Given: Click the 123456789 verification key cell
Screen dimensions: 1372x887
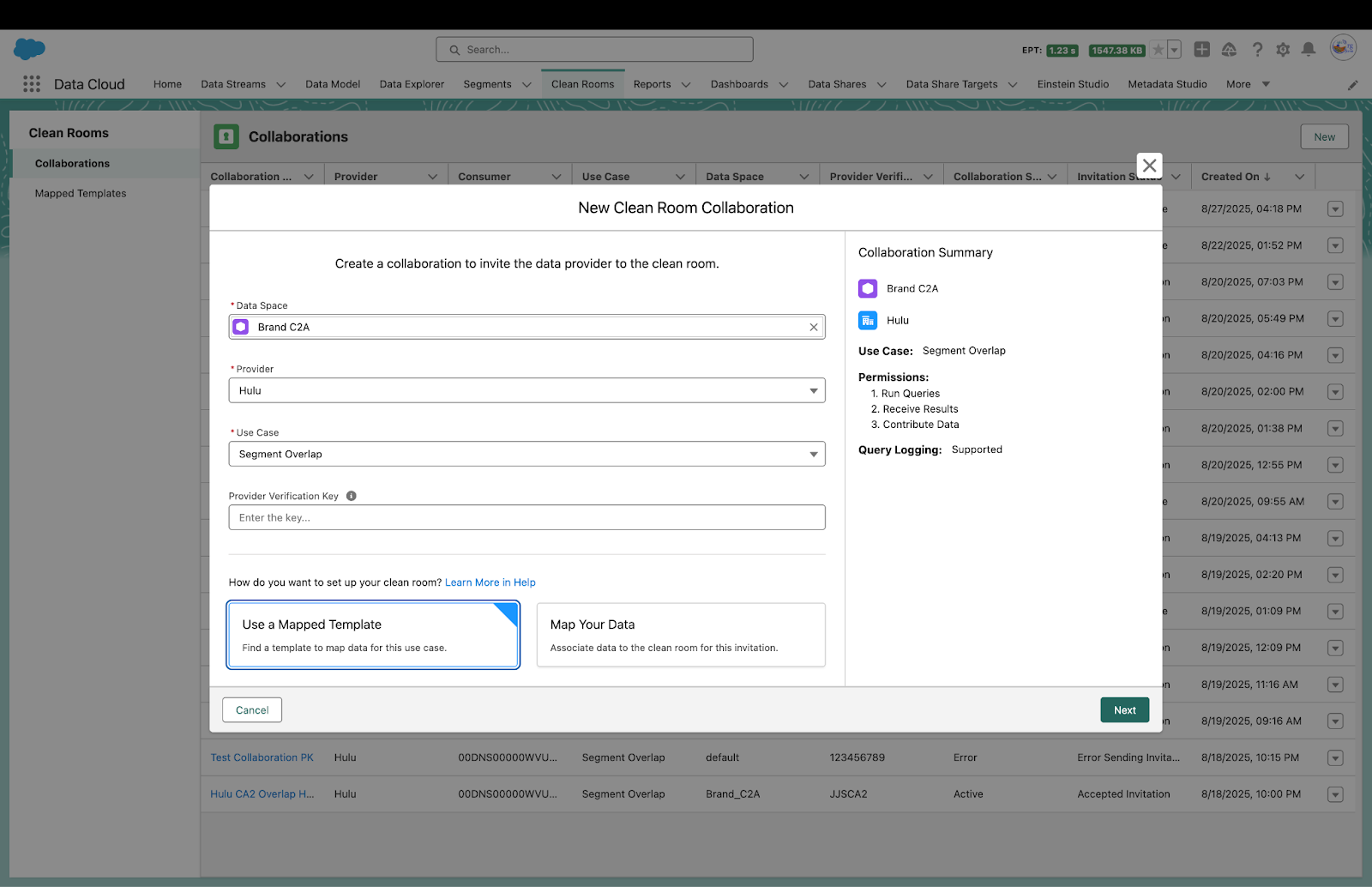Looking at the screenshot, I should [857, 757].
